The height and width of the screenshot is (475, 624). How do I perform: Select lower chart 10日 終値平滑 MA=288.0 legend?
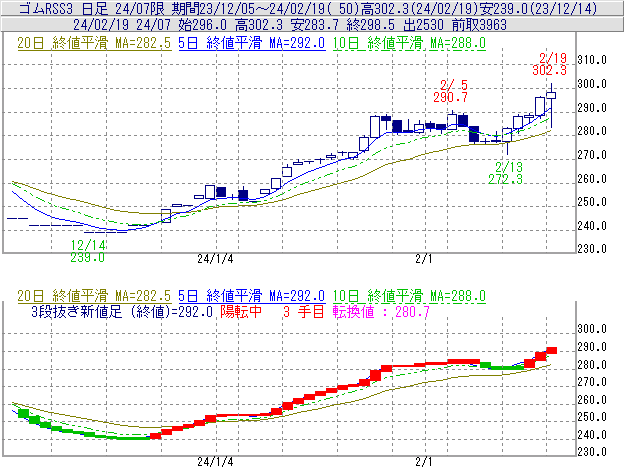click(409, 296)
